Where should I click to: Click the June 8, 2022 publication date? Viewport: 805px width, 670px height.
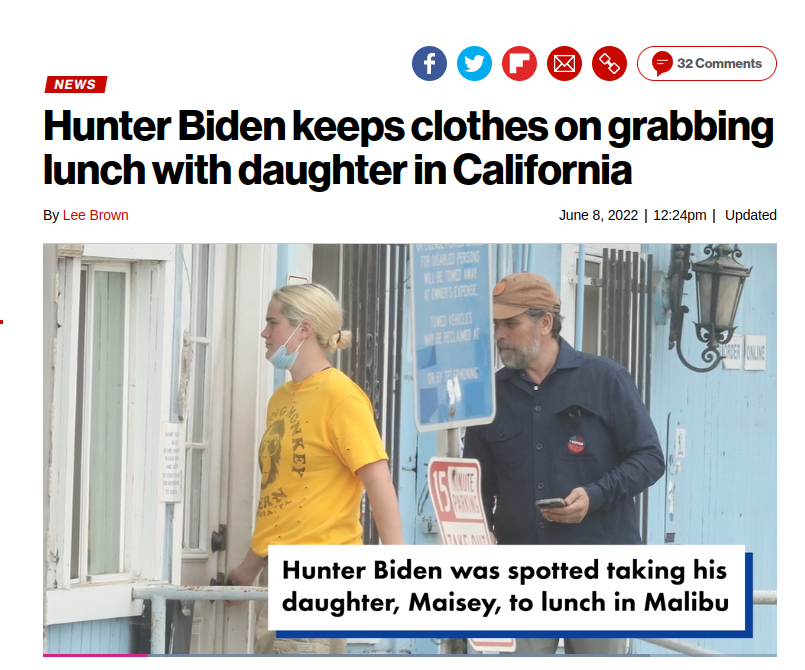[598, 215]
